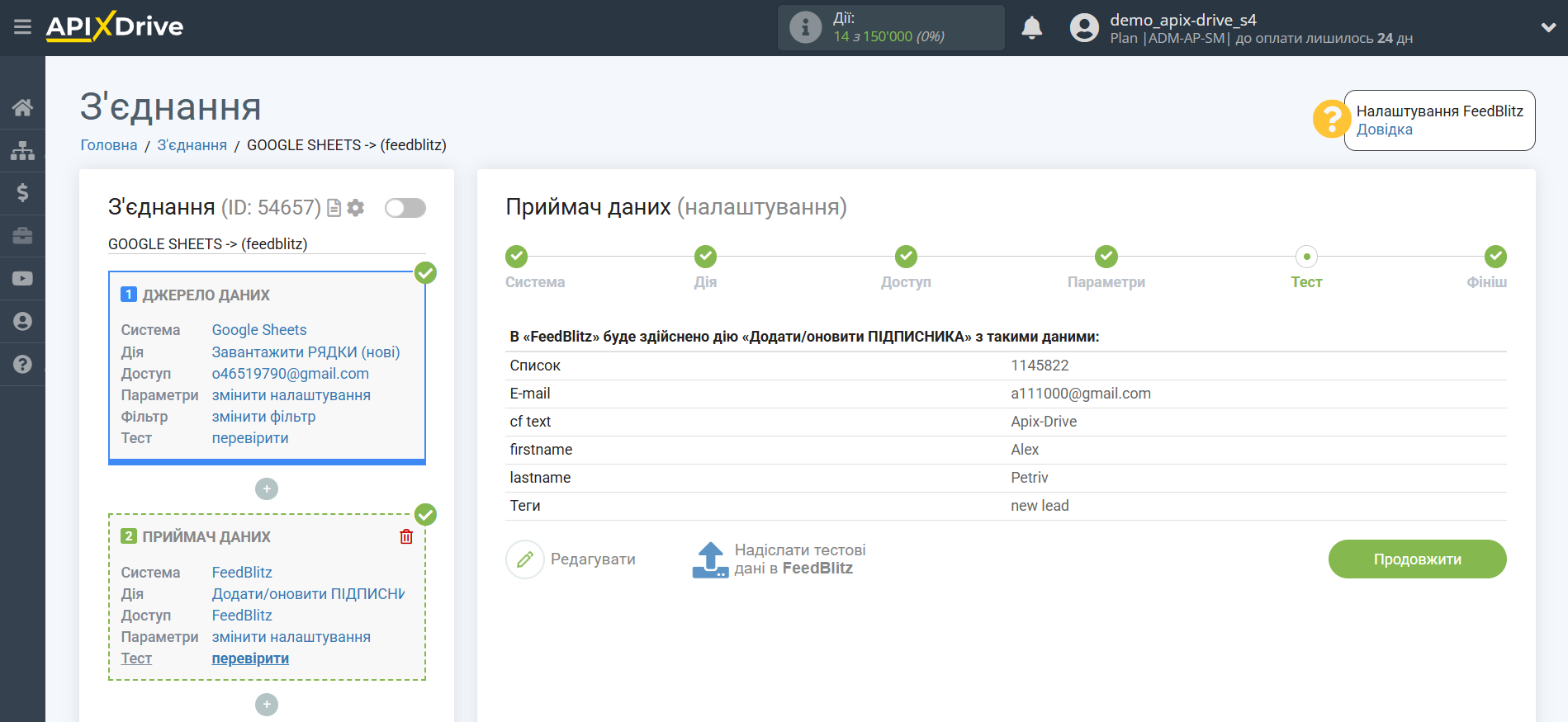Click the Редагувати label
This screenshot has height=722, width=1568.
[593, 559]
